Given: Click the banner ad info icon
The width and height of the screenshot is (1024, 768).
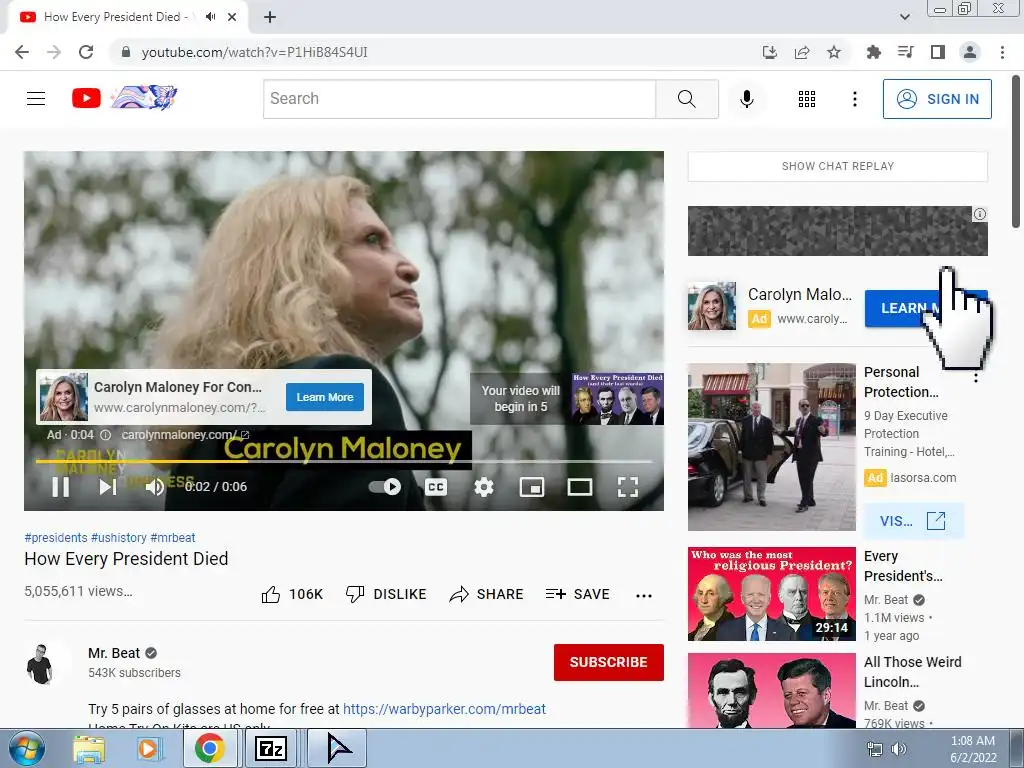Looking at the screenshot, I should [980, 214].
